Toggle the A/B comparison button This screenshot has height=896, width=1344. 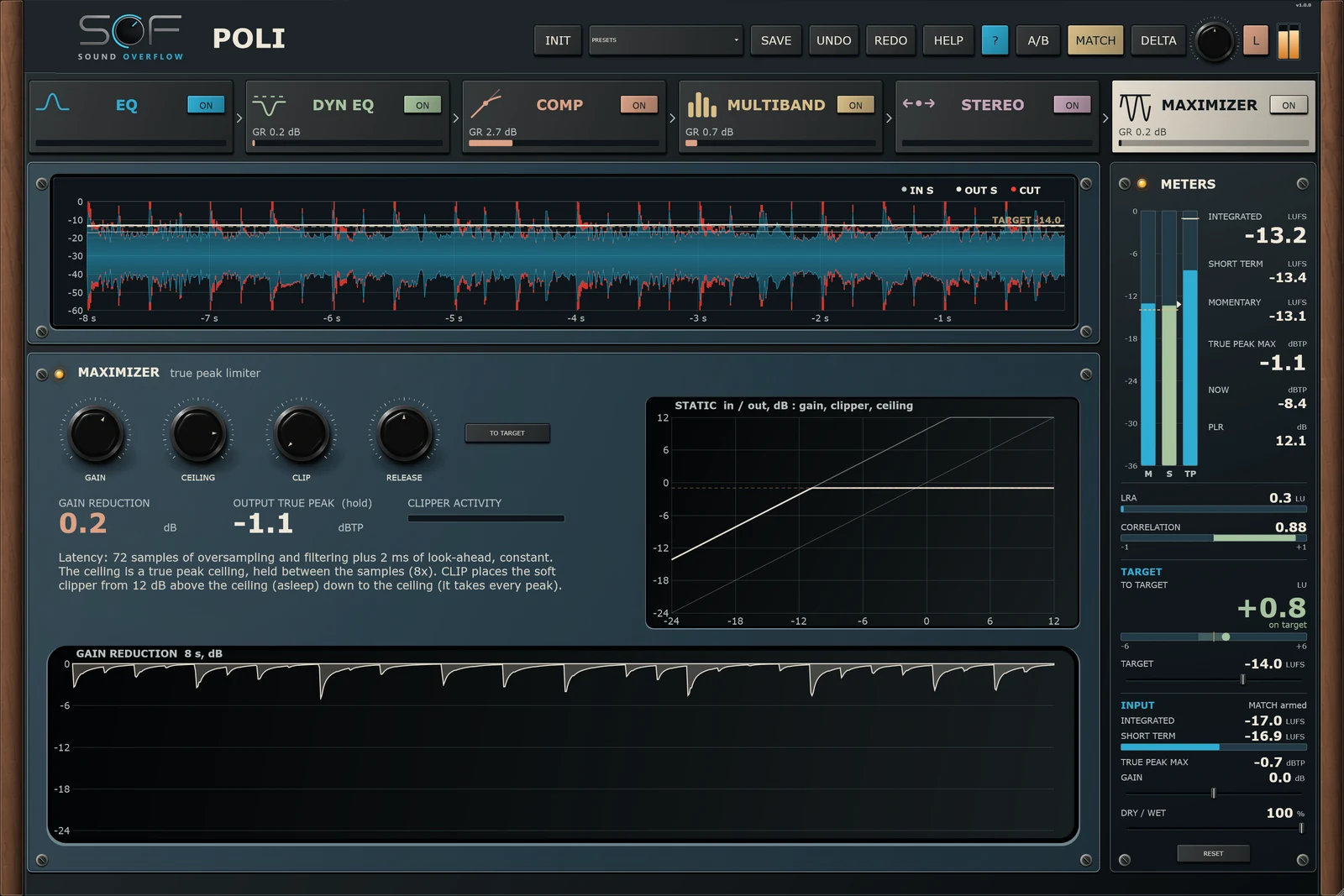1038,40
